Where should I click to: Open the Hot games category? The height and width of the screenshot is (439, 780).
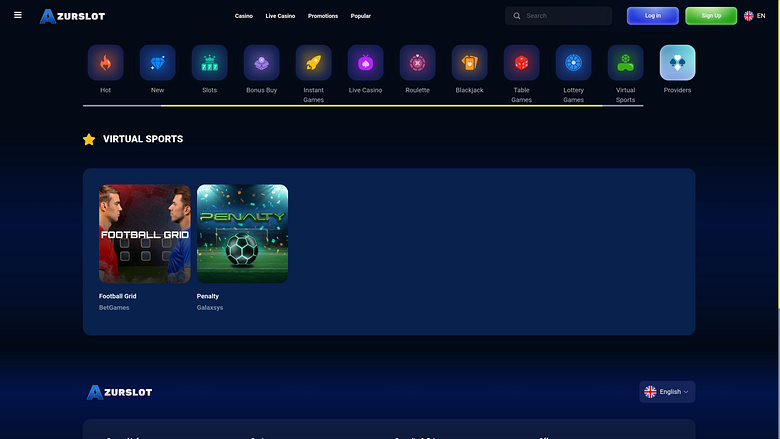(x=105, y=63)
